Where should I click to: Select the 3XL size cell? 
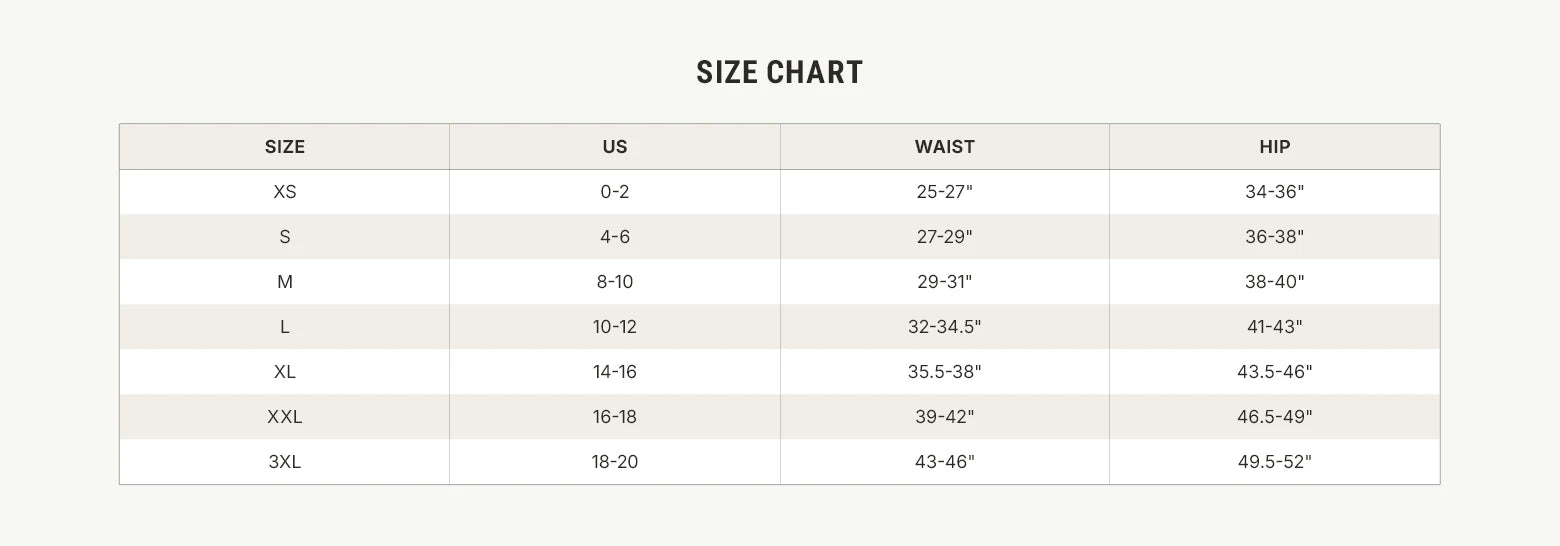coord(285,462)
